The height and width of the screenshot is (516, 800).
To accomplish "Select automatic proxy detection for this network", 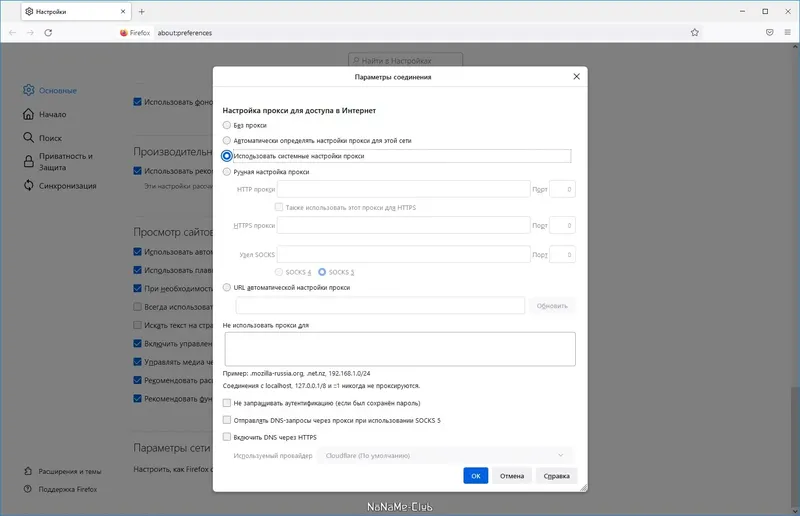I will [227, 140].
